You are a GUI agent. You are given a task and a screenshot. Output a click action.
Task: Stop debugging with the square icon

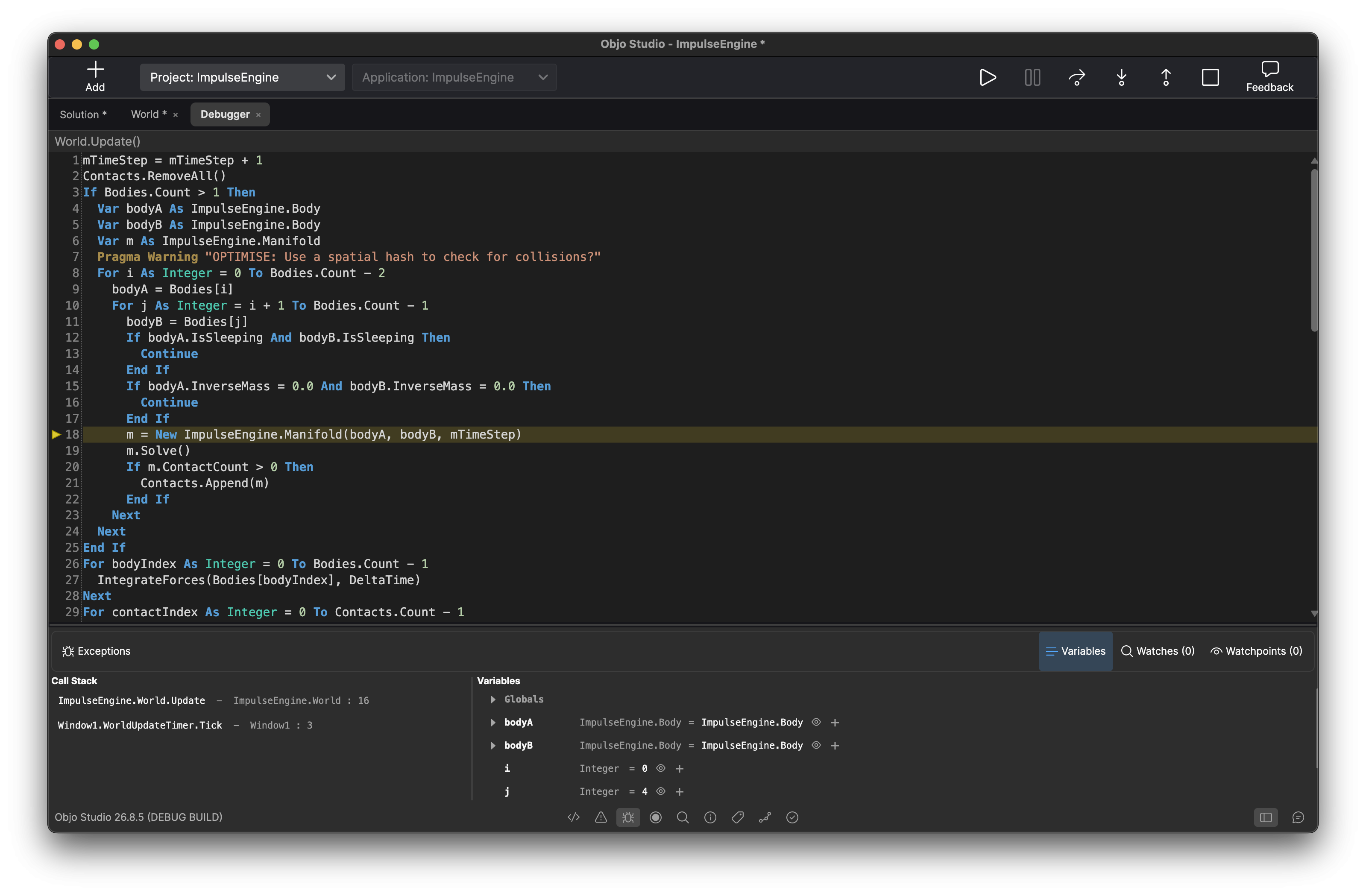(1210, 77)
